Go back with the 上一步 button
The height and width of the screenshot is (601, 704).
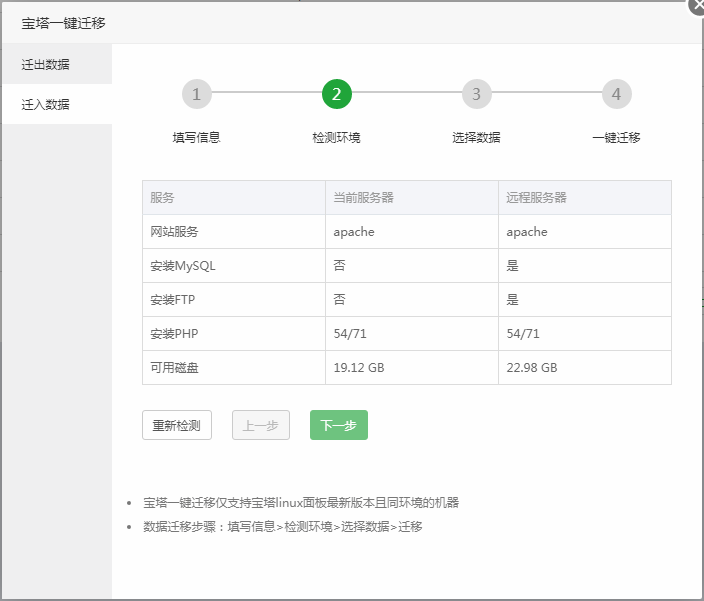(x=261, y=425)
